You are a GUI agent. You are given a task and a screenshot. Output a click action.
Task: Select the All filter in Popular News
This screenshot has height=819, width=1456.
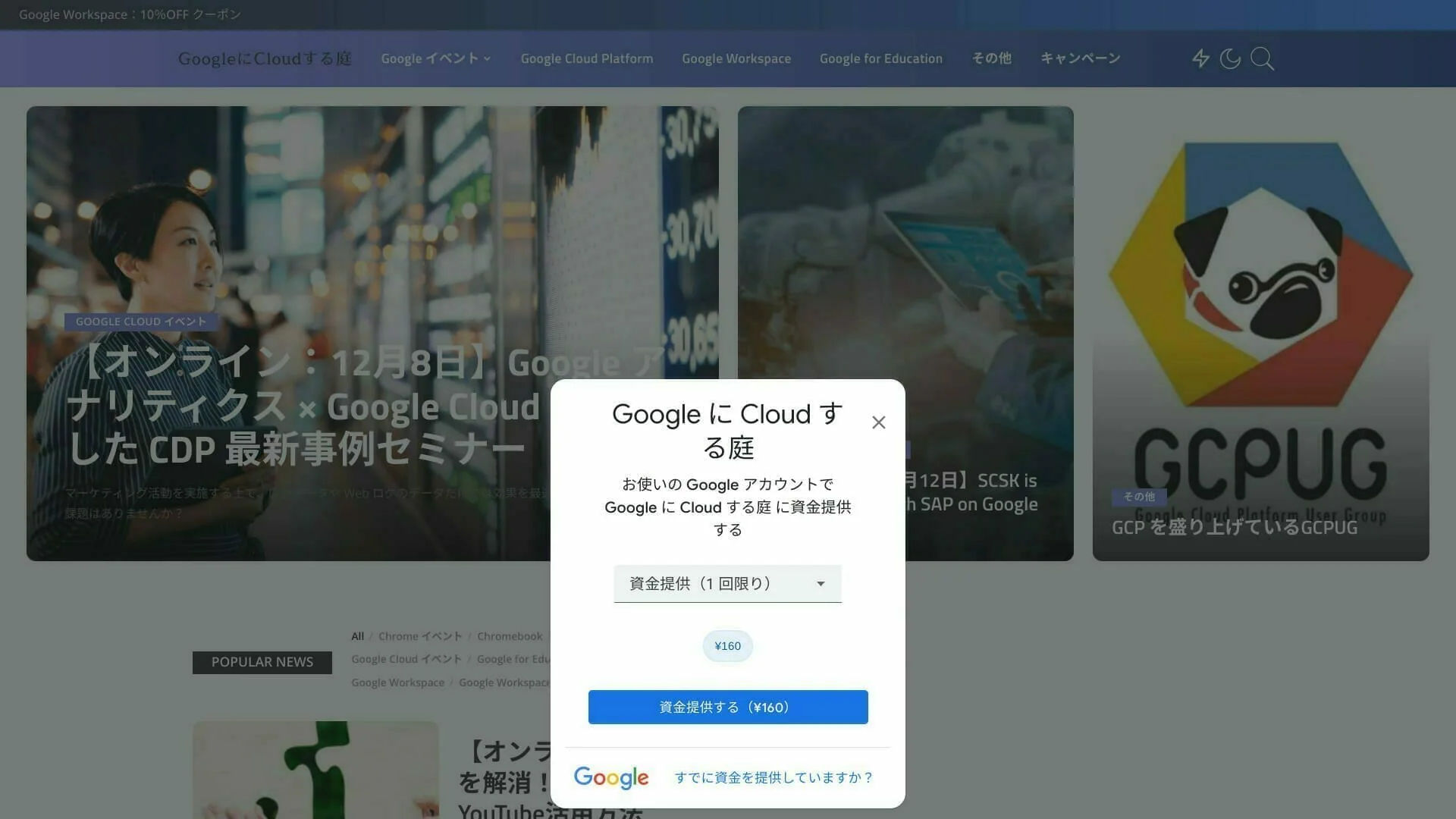click(357, 636)
